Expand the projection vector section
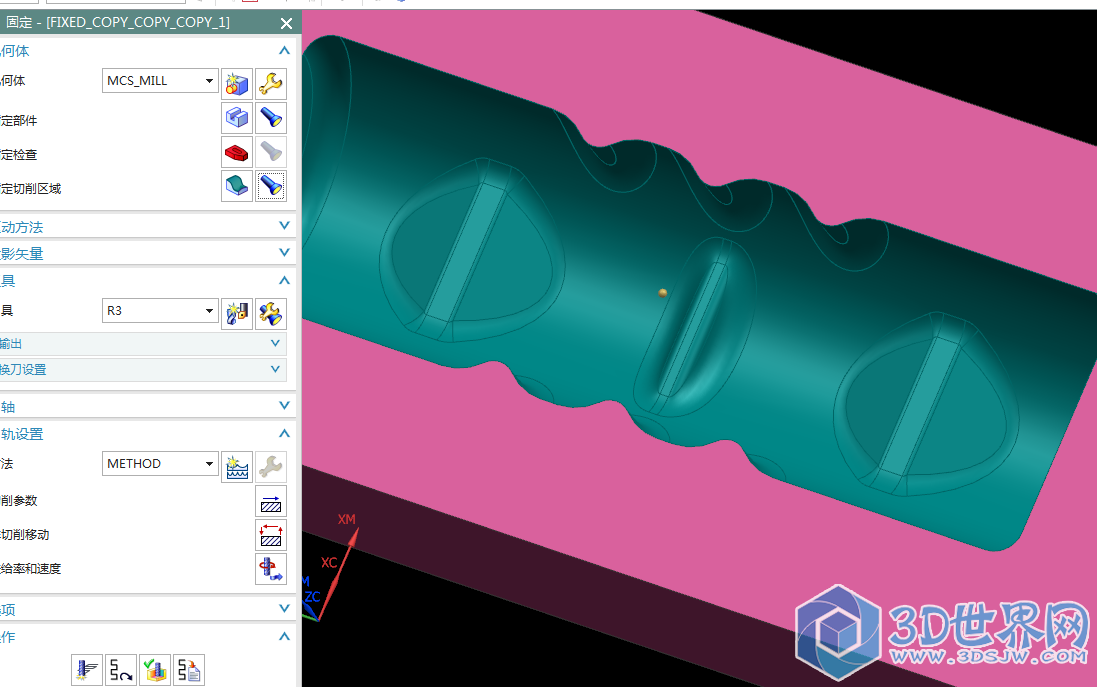 tap(284, 252)
